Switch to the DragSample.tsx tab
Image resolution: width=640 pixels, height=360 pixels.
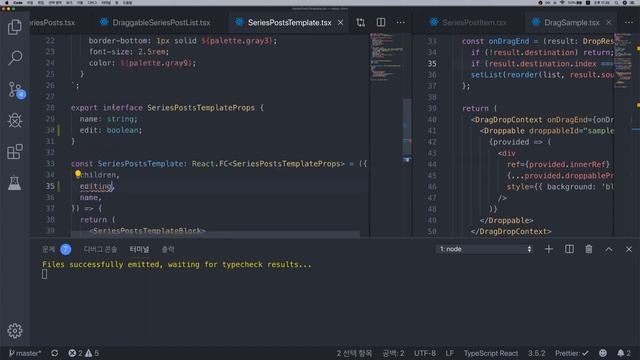(x=571, y=22)
